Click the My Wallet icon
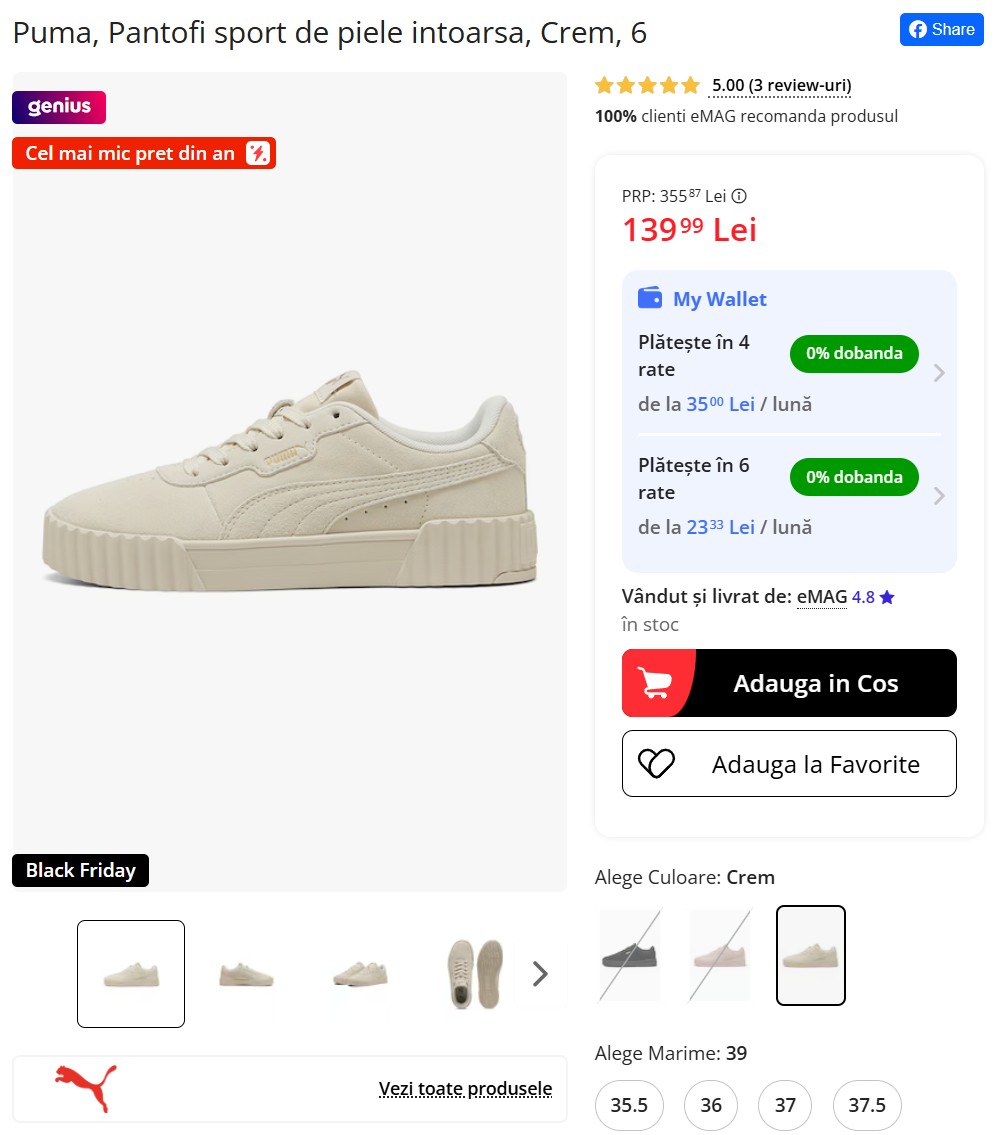The height and width of the screenshot is (1135, 1005). pos(650,298)
